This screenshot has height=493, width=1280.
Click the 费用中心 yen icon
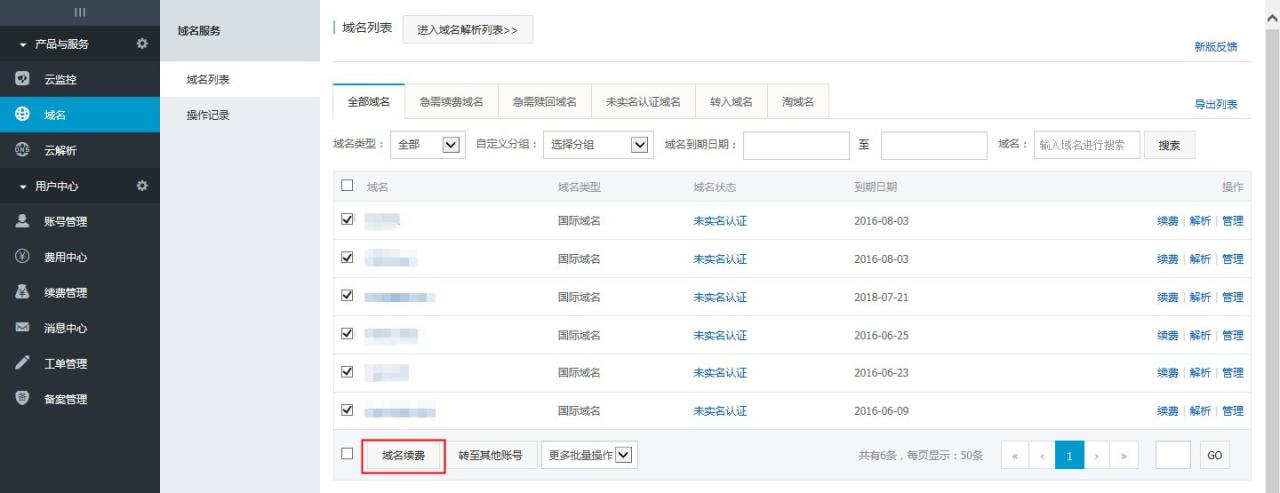click(x=22, y=257)
